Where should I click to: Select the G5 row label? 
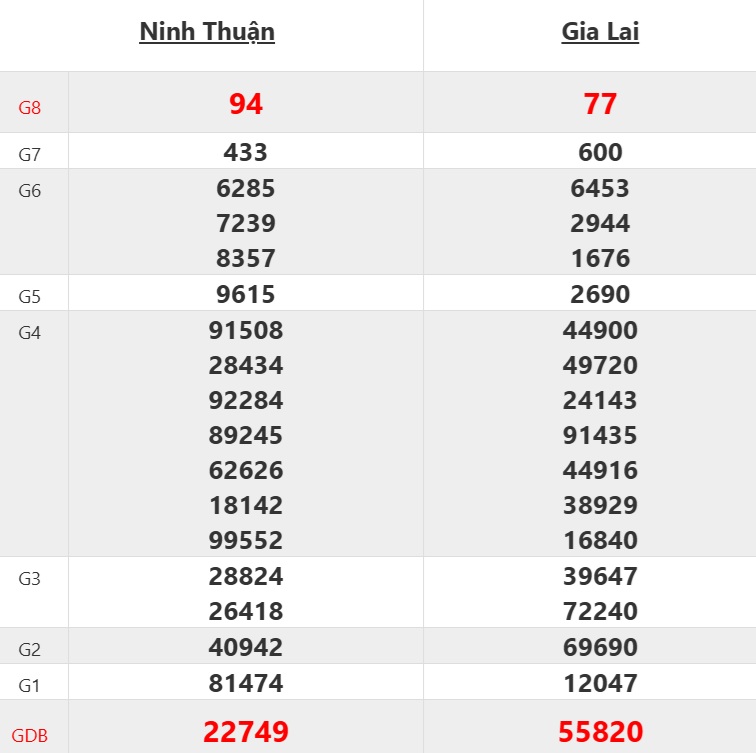(30, 297)
